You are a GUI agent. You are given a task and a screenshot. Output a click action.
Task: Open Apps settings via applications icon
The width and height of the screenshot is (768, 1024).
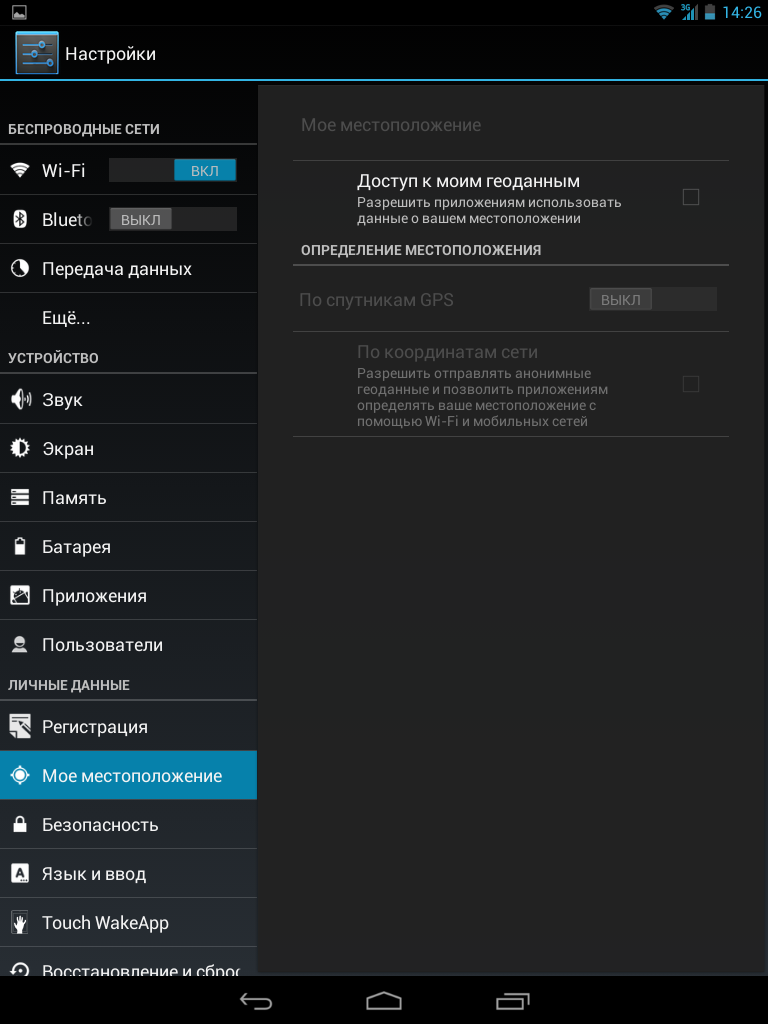20,596
